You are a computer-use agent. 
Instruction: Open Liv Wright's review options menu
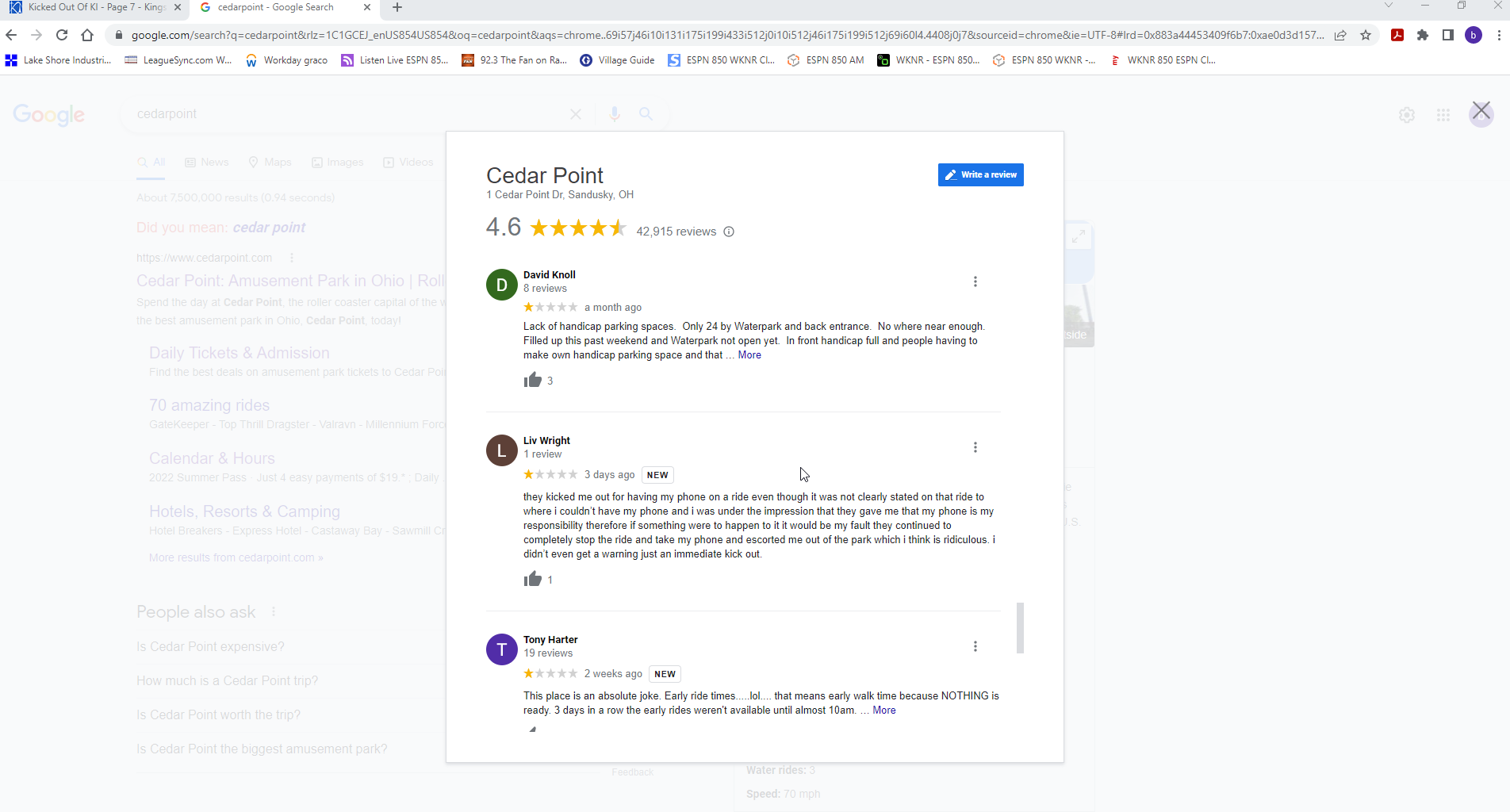(975, 447)
